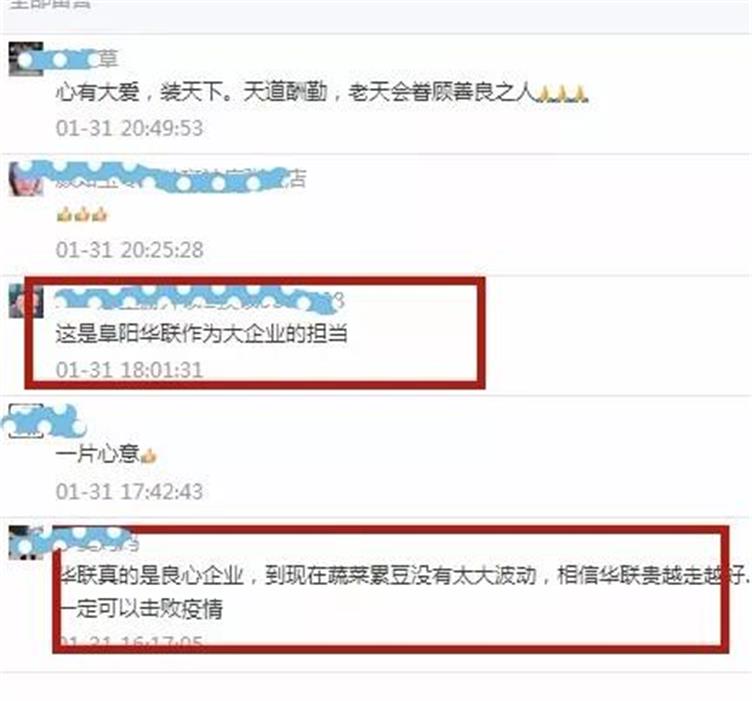This screenshot has width=752, height=701.
Task: Select comment 这是阜阳华联作为大企业的担当
Action: 201,334
